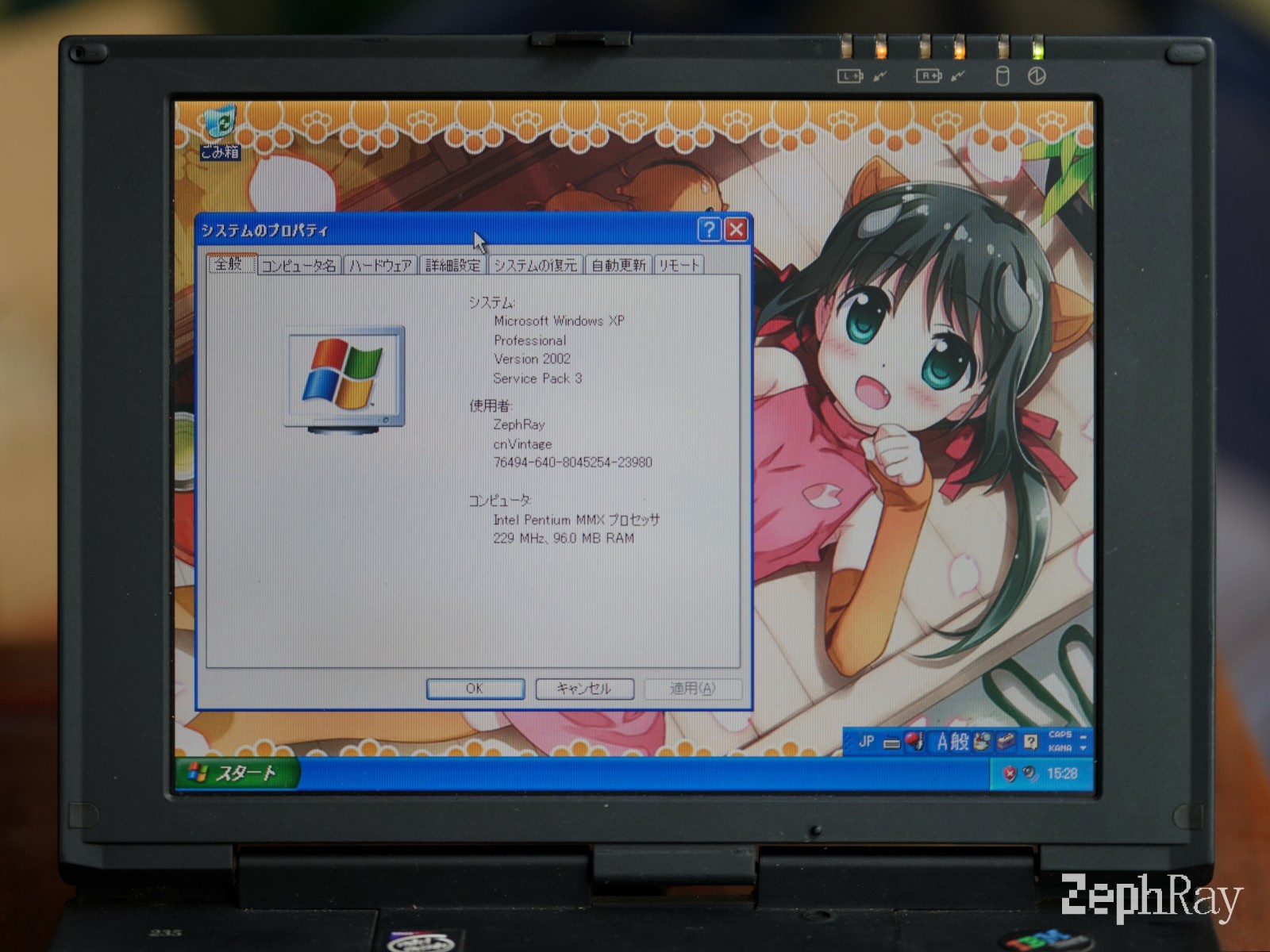Viewport: 1270px width, 952px height.
Task: Click the product ID 76494-640-8045254-23980
Action: pyautogui.click(x=572, y=463)
